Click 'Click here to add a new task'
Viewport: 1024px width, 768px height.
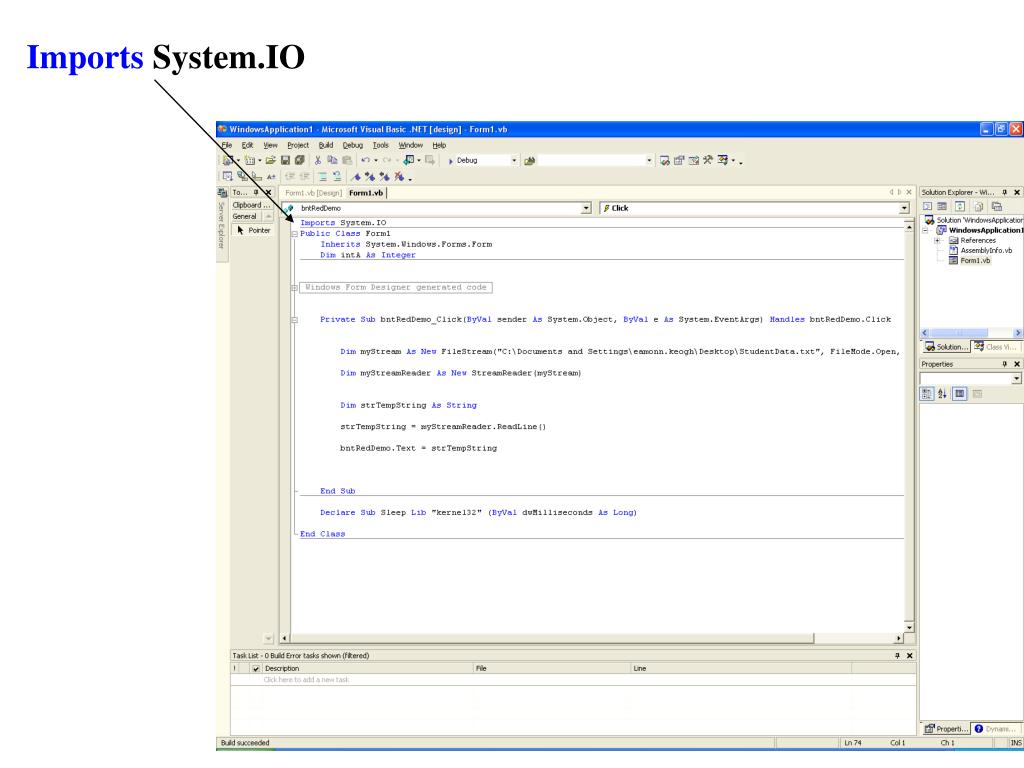pyautogui.click(x=306, y=680)
